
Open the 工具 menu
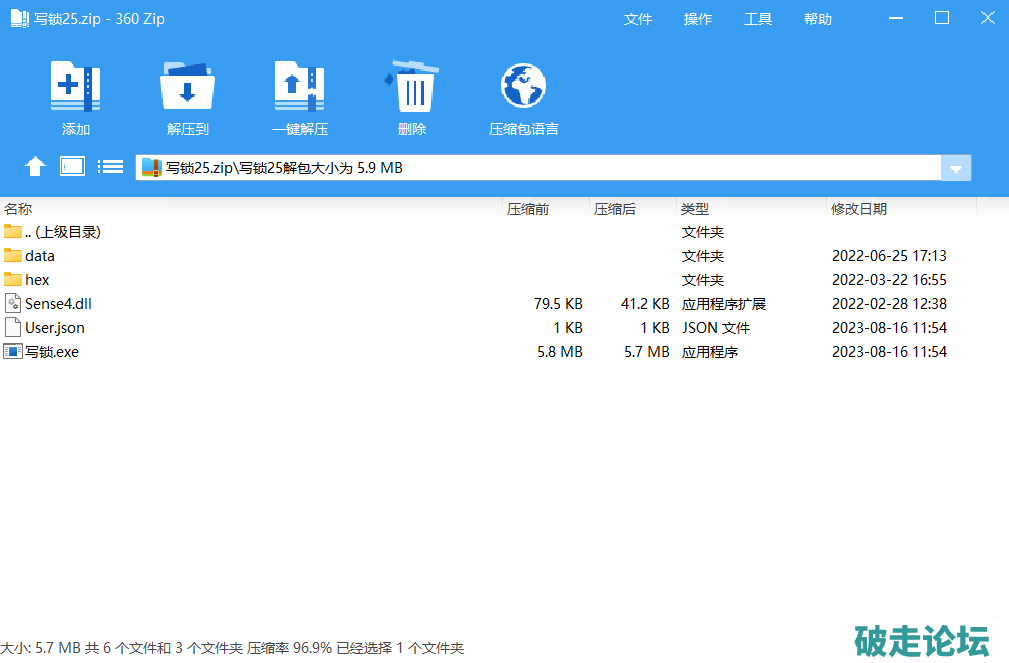(758, 19)
